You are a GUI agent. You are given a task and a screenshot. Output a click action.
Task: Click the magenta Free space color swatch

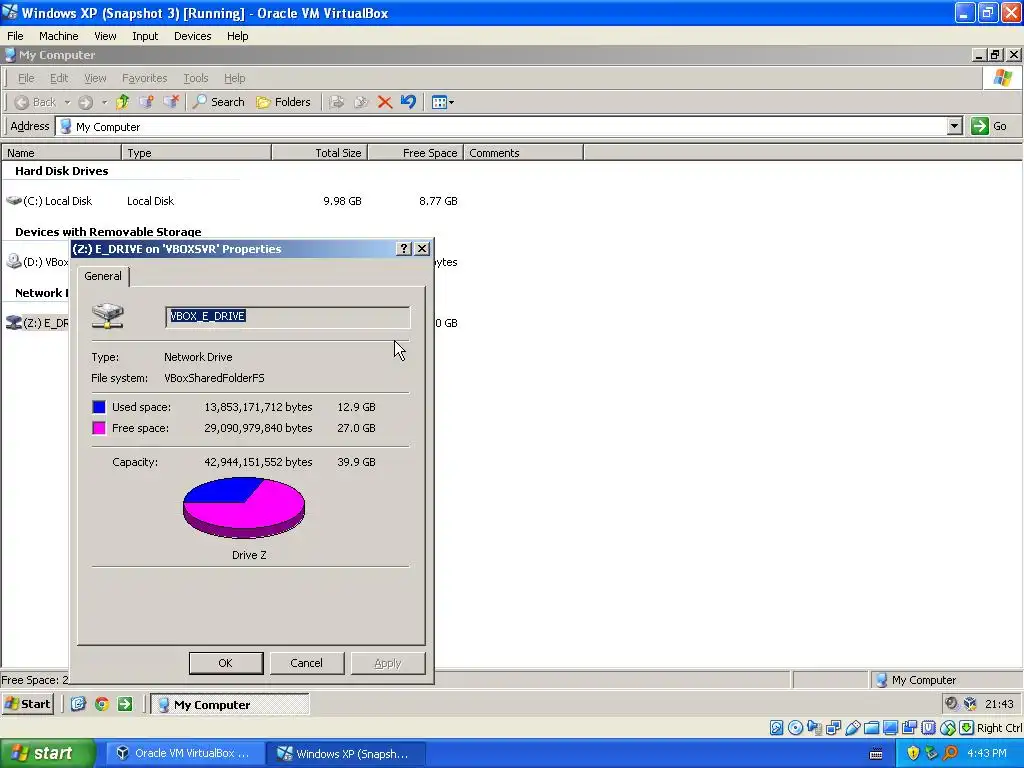tap(99, 428)
